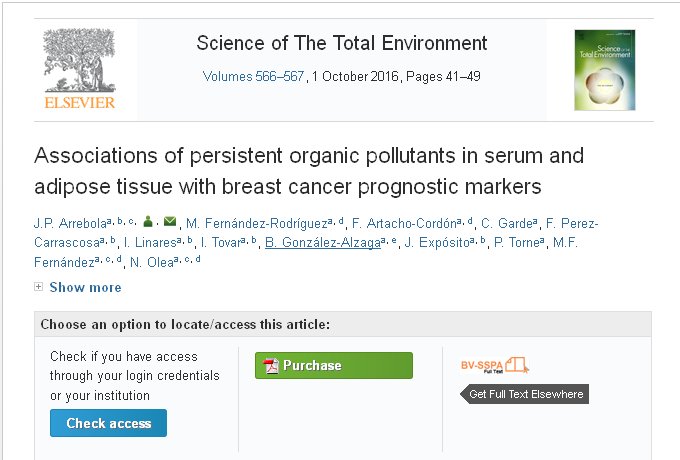The height and width of the screenshot is (460, 680).
Task: Open the journal cover thumbnail
Action: point(604,69)
